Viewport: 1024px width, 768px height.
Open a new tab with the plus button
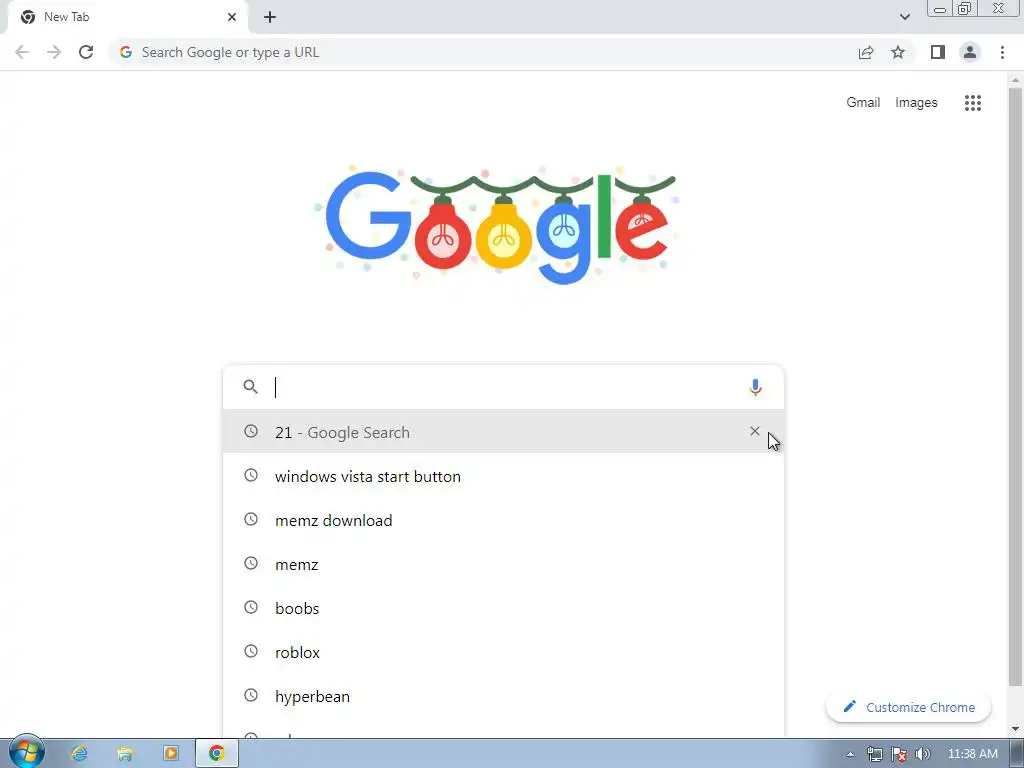click(270, 17)
